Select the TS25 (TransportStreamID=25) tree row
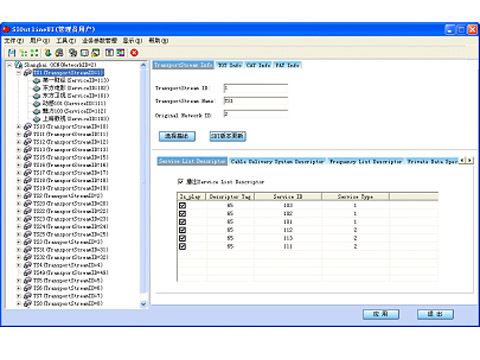Image resolution: width=480 pixels, height=360 pixels. pos(71,234)
